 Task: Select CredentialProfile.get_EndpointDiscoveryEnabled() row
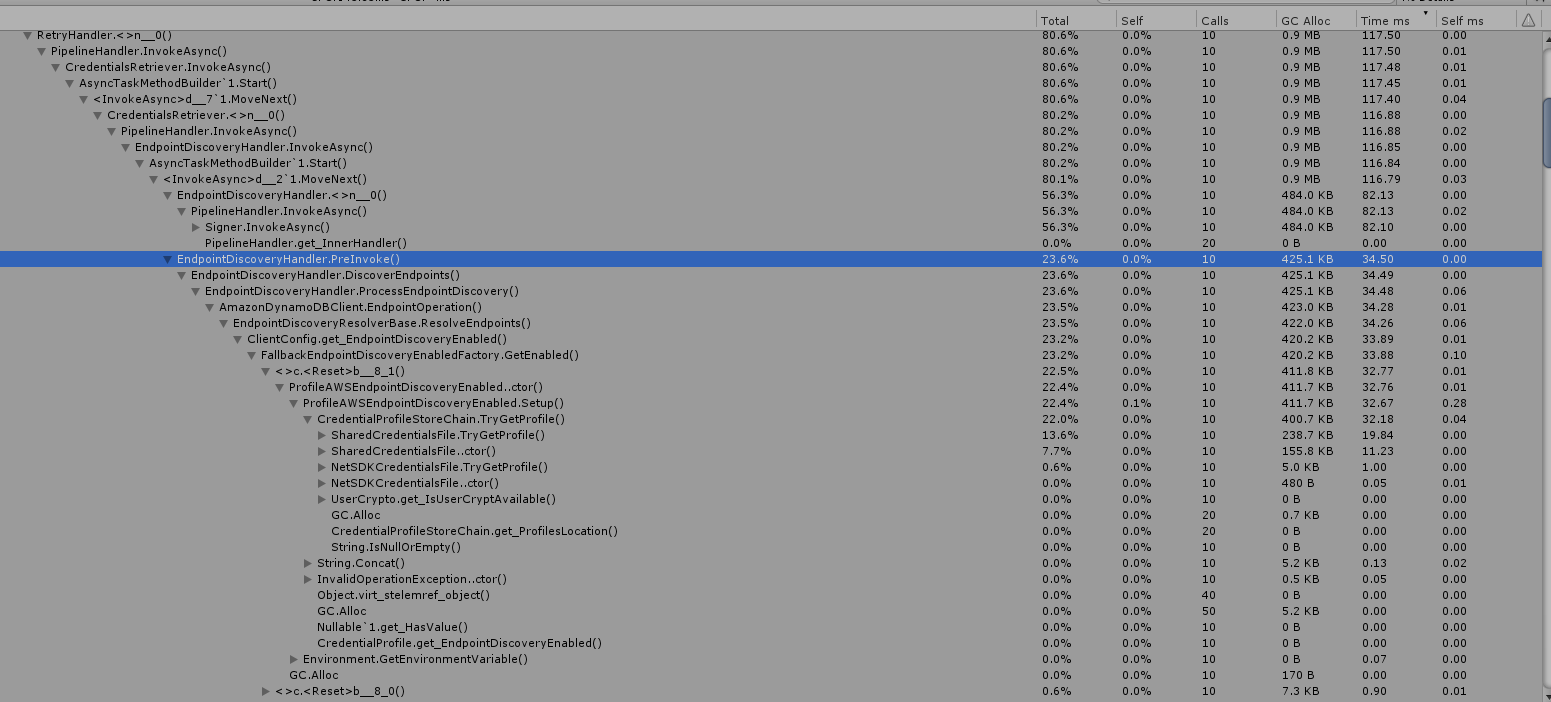click(x=770, y=643)
